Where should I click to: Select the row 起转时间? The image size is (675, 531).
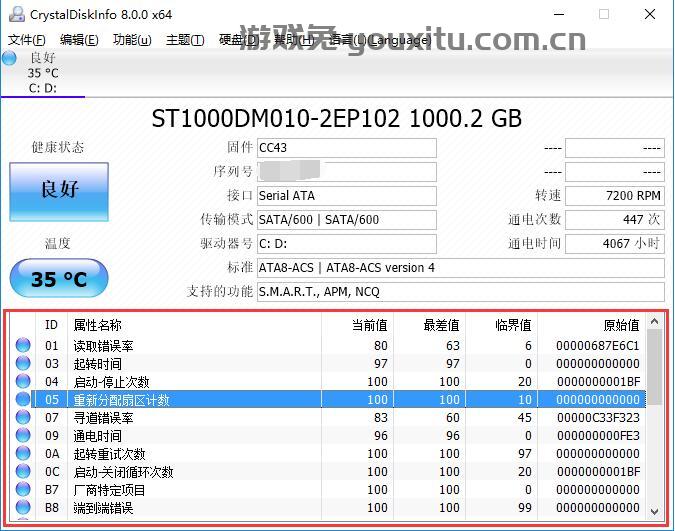pyautogui.click(x=329, y=363)
